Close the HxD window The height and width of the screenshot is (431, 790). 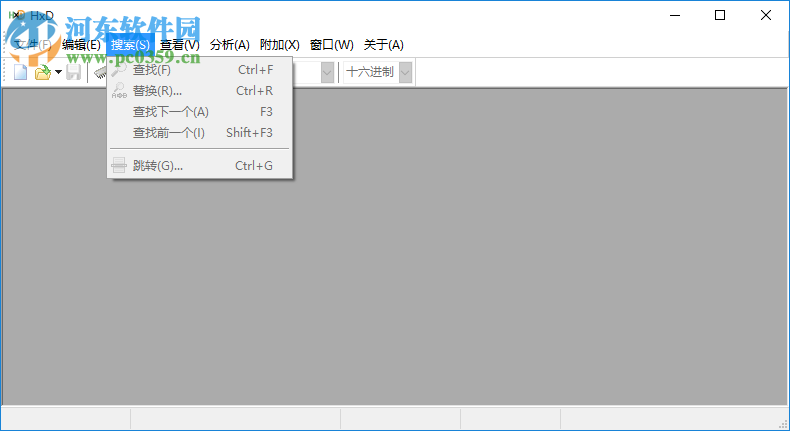point(766,15)
